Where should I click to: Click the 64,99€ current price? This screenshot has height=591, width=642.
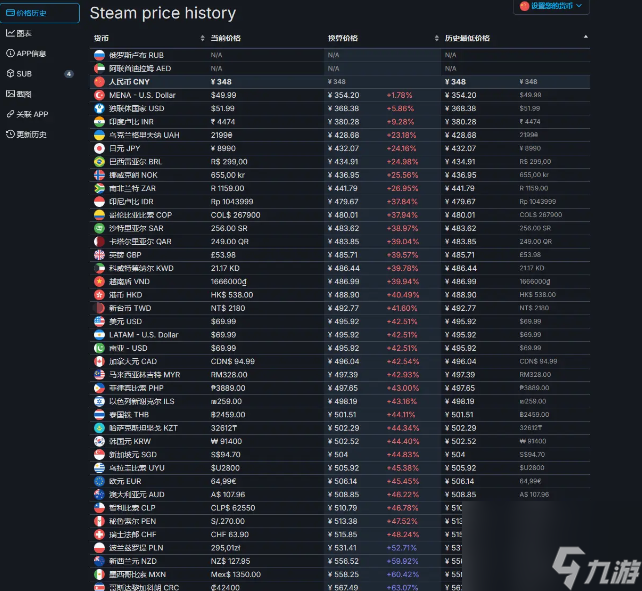[224, 481]
